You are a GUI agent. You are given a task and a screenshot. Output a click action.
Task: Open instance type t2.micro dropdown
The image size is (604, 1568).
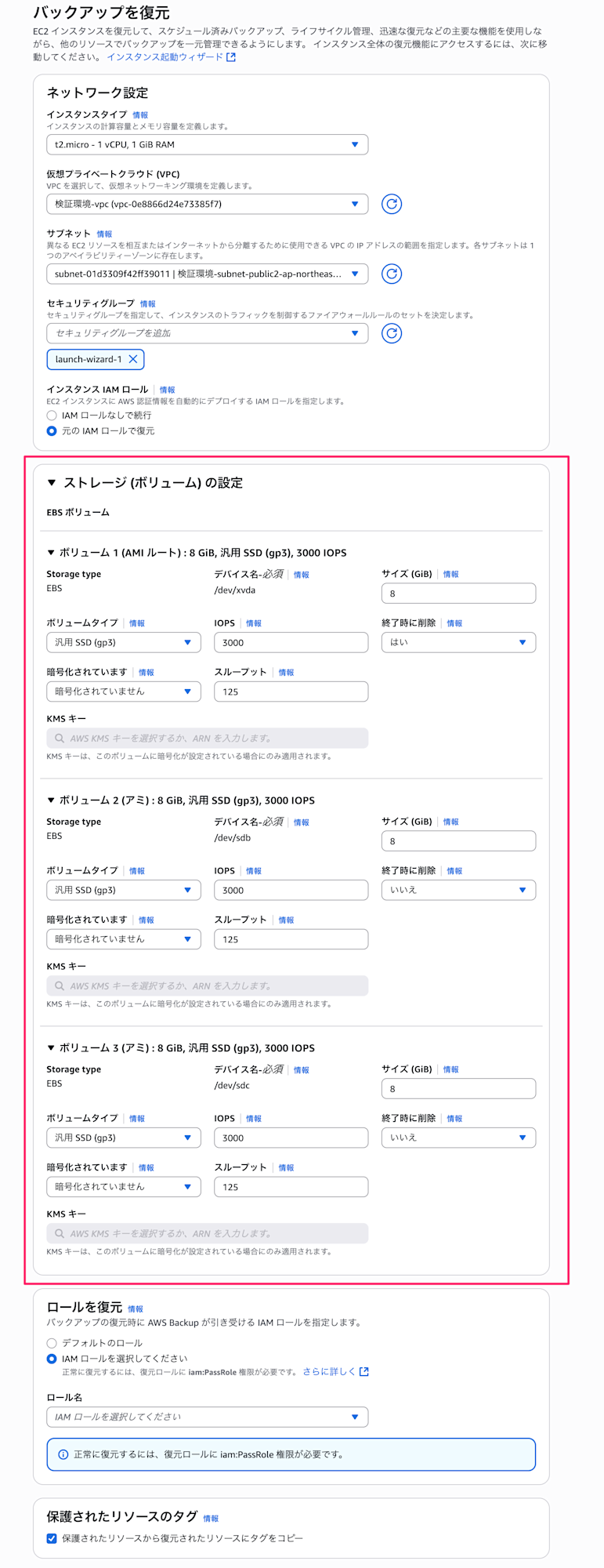click(x=207, y=144)
